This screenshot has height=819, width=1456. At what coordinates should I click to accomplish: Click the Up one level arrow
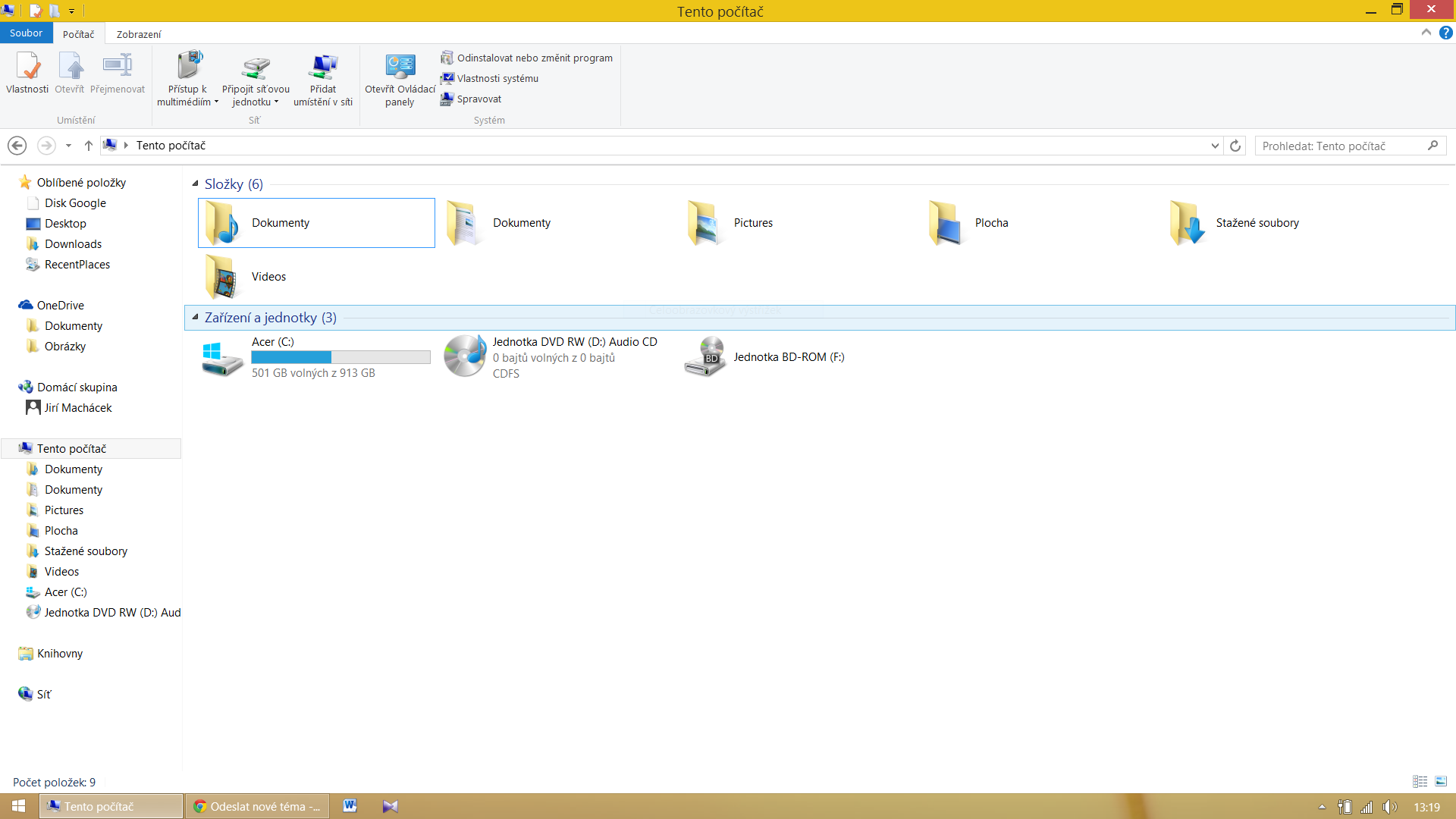(x=89, y=146)
